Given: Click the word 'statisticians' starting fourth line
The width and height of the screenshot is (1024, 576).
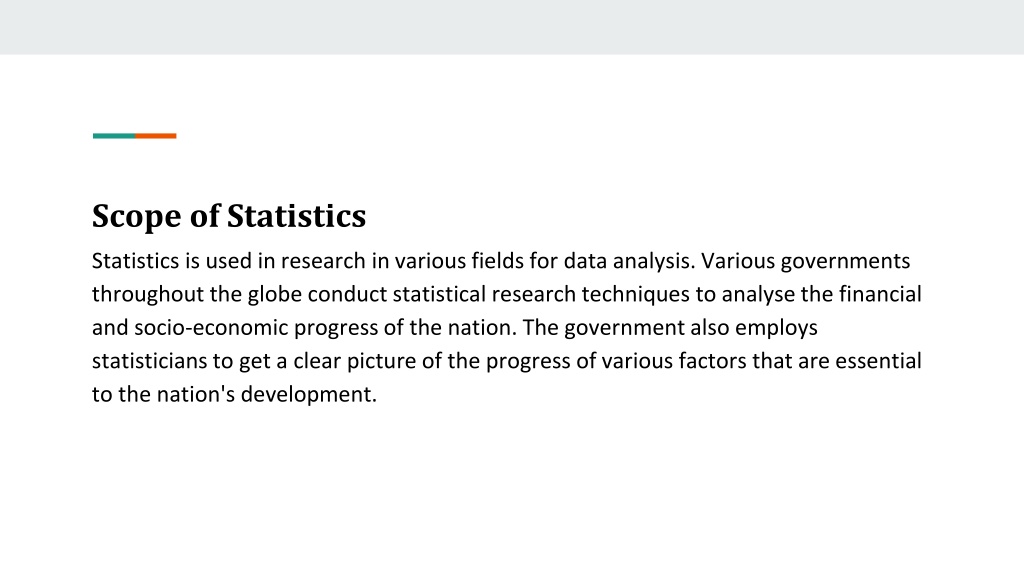Looking at the screenshot, I should [x=150, y=360].
